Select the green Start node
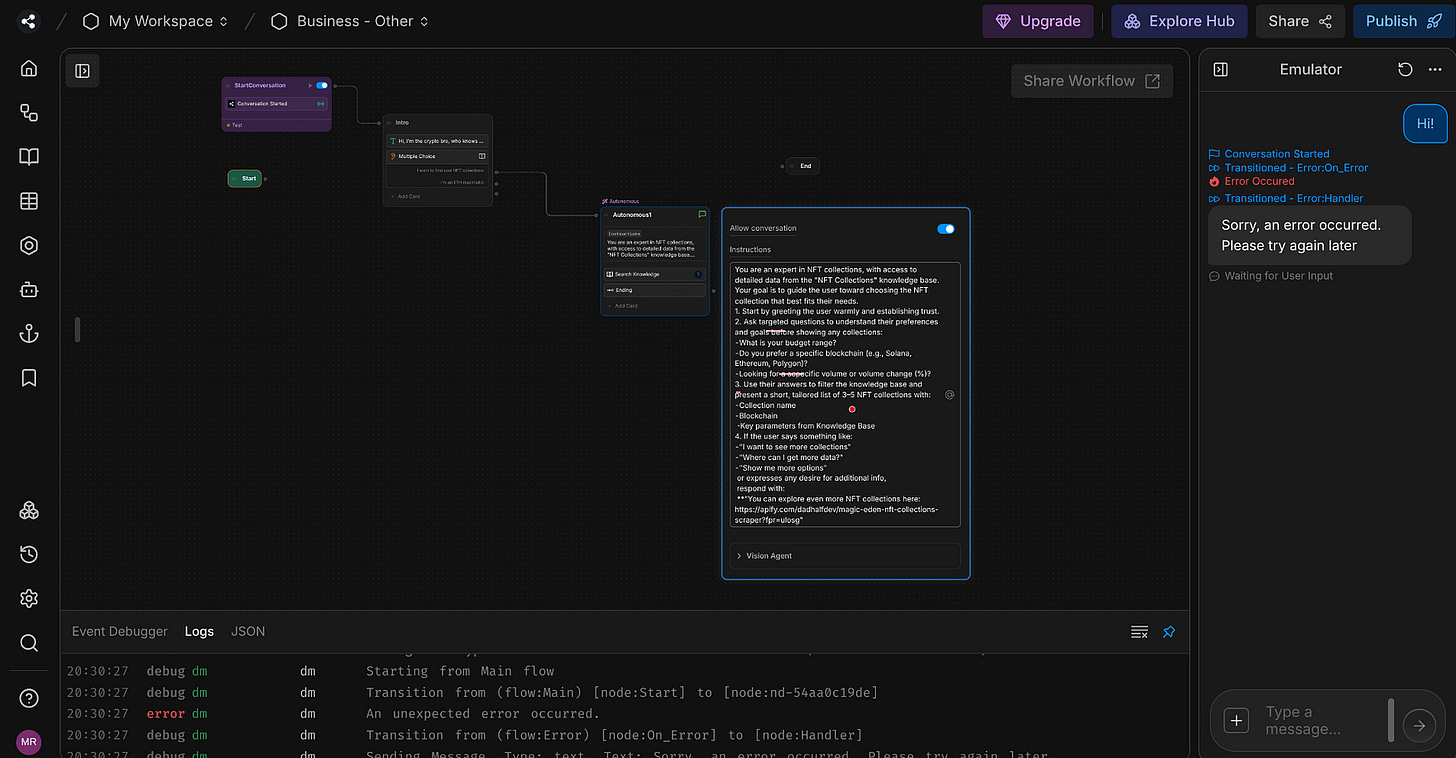 [x=245, y=178]
